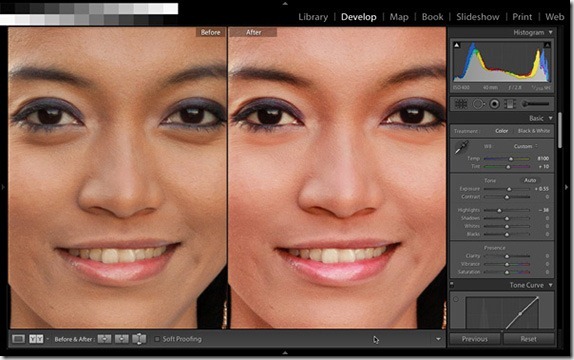This screenshot has width=574, height=360.
Task: Toggle the Tone Curve panel switch
Action: click(452, 285)
